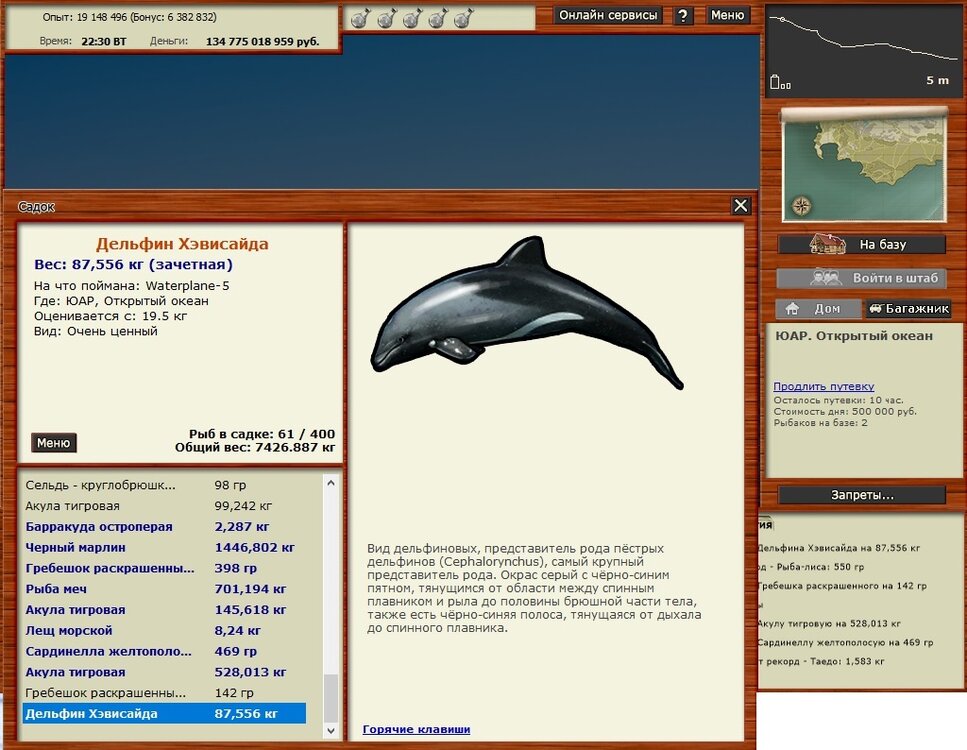Image resolution: width=967 pixels, height=750 pixels.
Task: Click the home icon on Дом button
Action: click(x=792, y=308)
